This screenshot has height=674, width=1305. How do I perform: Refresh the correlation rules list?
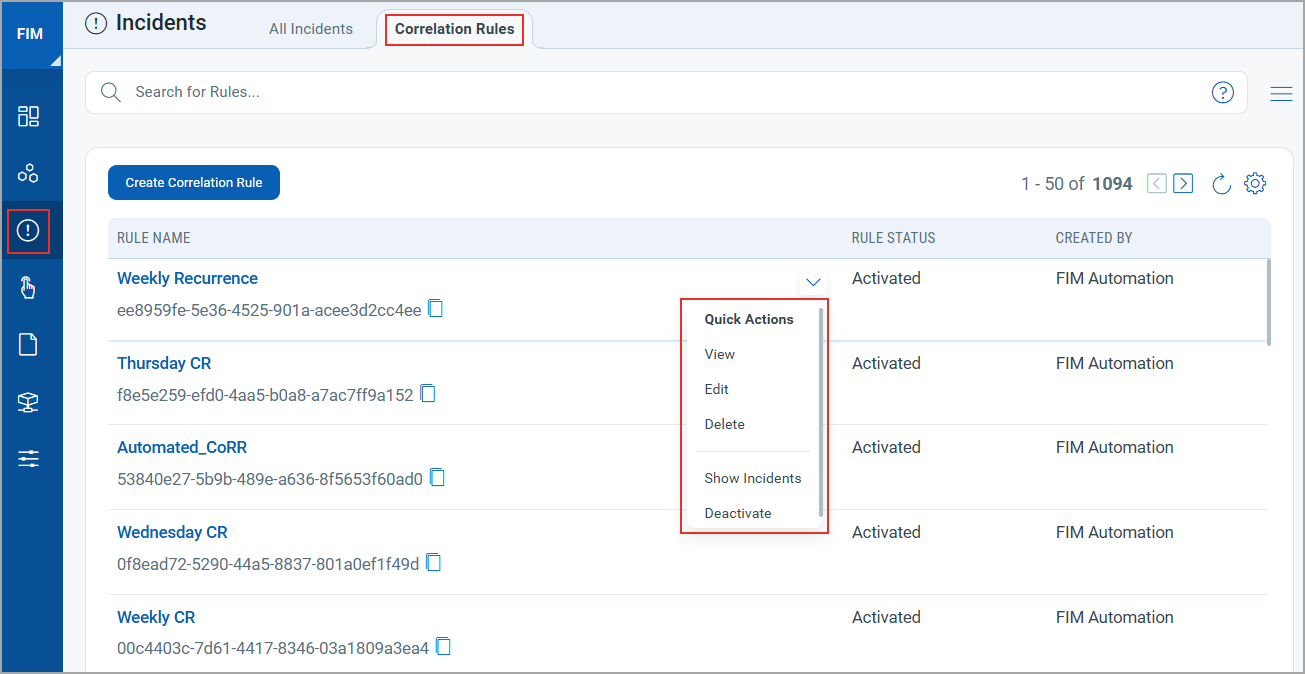[x=1221, y=183]
